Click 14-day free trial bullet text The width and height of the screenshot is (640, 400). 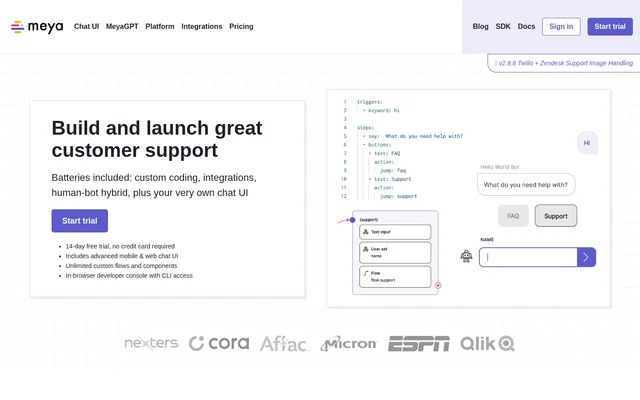(x=120, y=246)
